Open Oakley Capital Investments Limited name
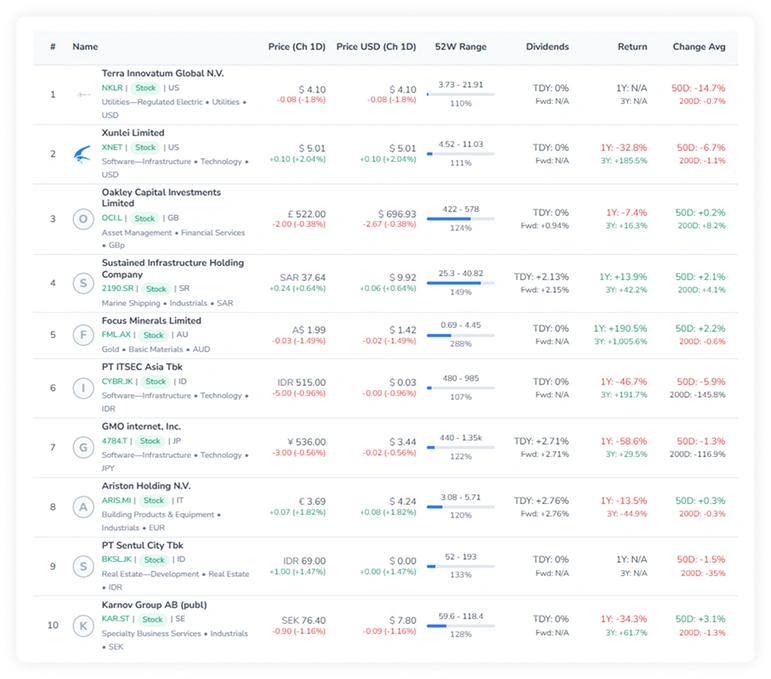Image resolution: width=771 pixels, height=679 pixels. point(161,198)
